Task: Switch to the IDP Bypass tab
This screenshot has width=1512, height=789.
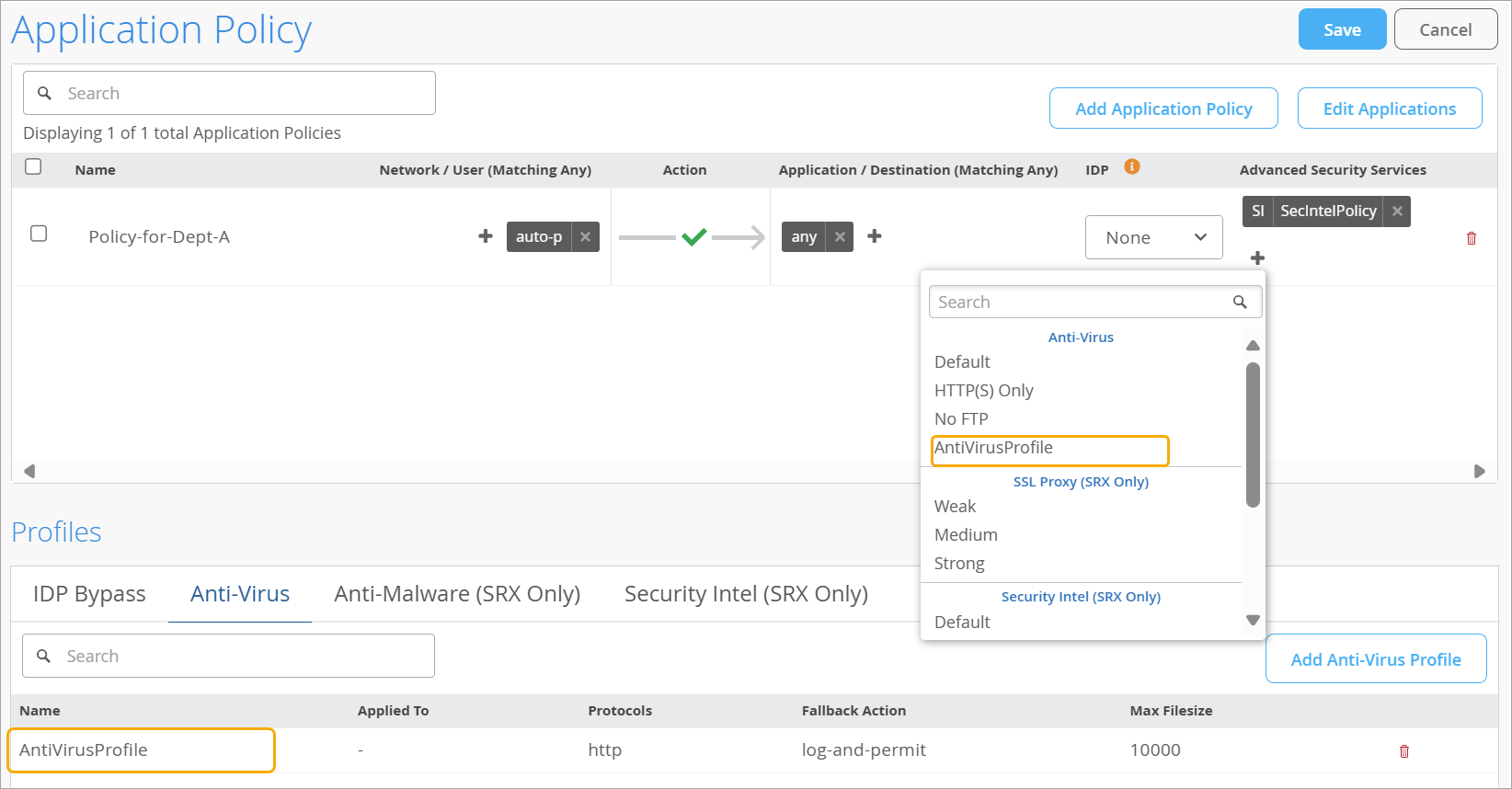Action: tap(89, 594)
